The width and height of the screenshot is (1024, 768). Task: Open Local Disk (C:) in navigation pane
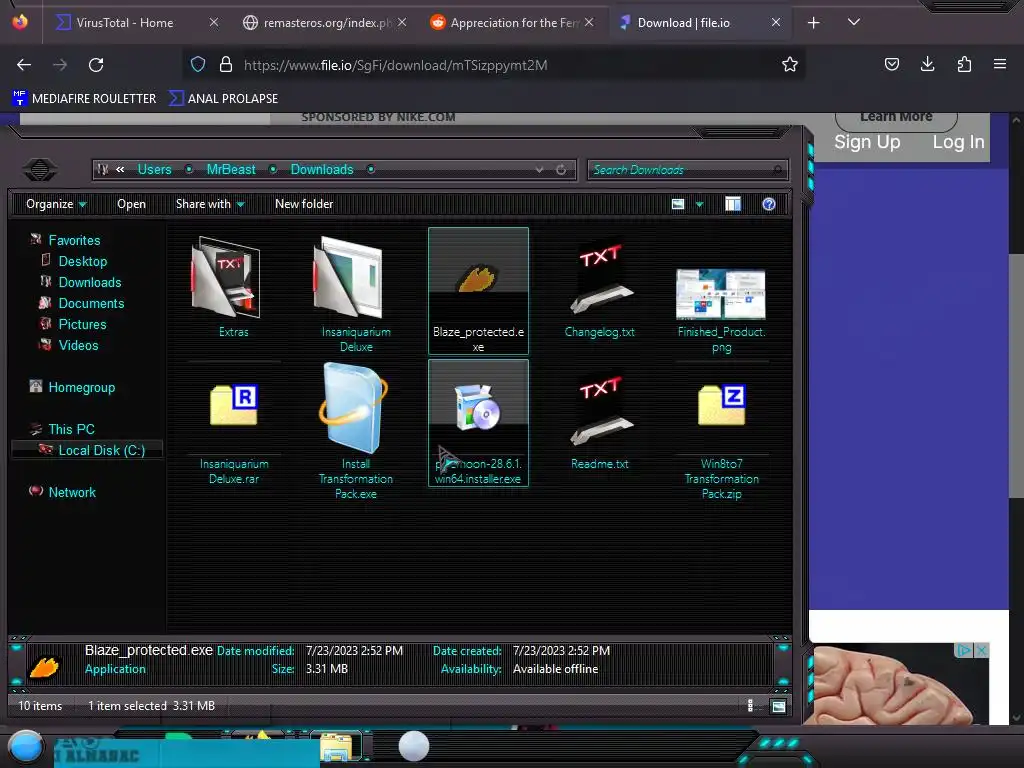pyautogui.click(x=101, y=450)
